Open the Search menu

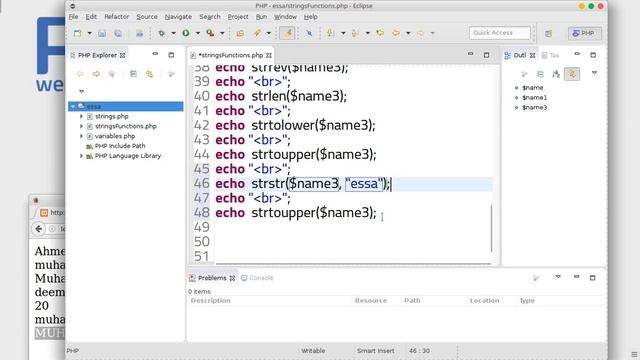pyautogui.click(x=210, y=17)
